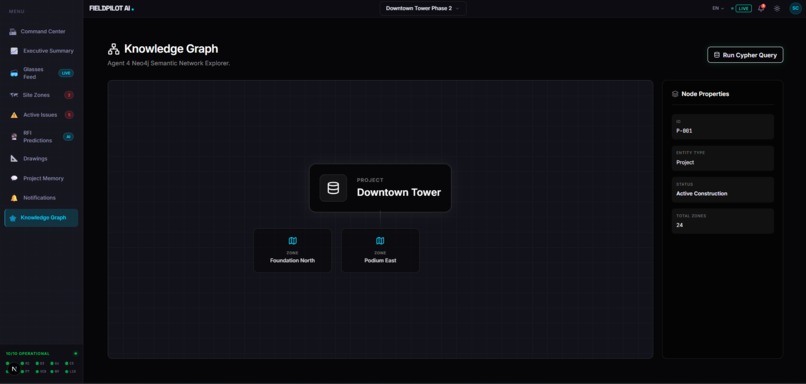The image size is (806, 384).
Task: Click the database icon on Downtown Tower node
Action: [333, 188]
